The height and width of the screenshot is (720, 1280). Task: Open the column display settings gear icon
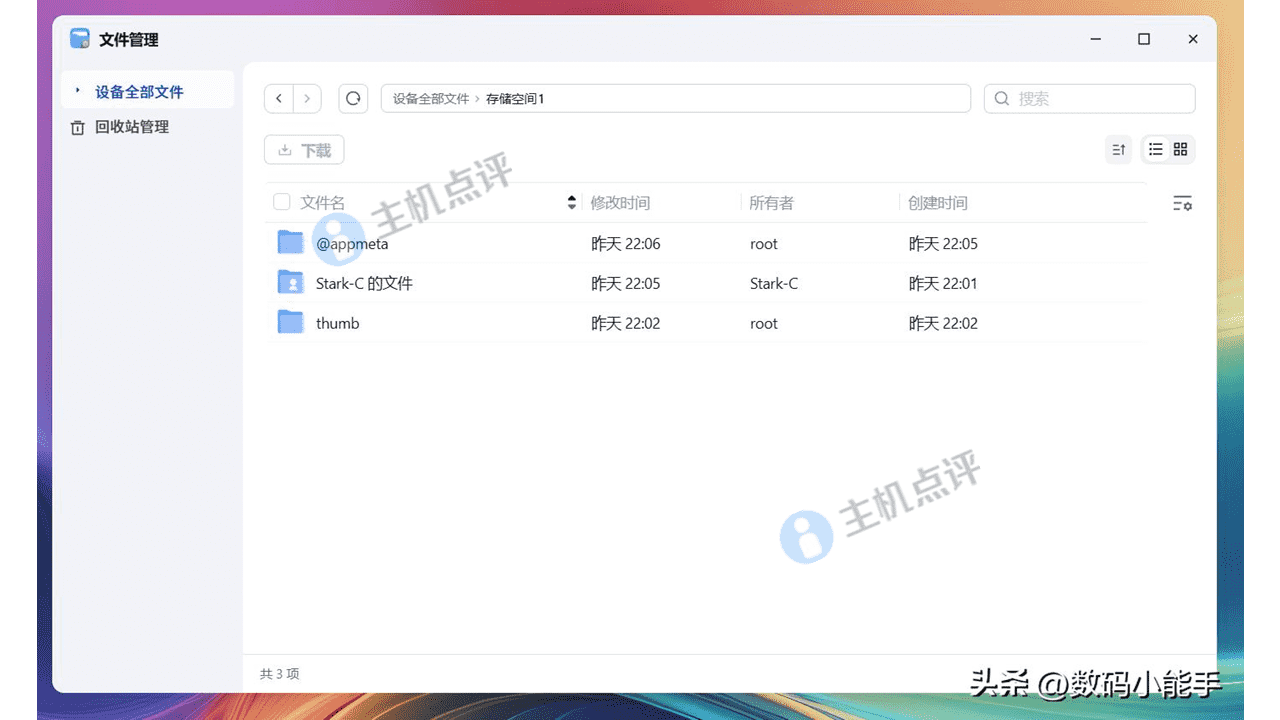(1182, 203)
